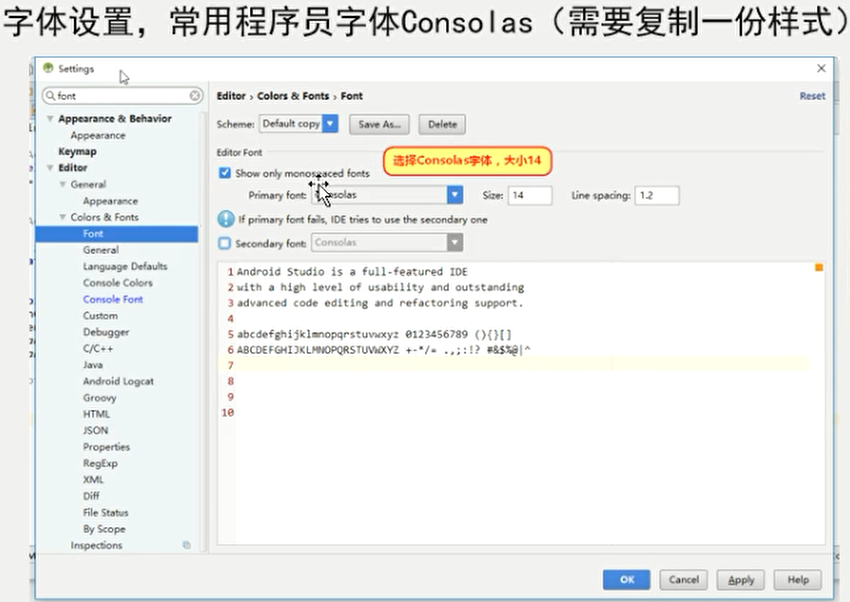This screenshot has height=602, width=850.
Task: Select Java color settings
Action: click(x=93, y=365)
